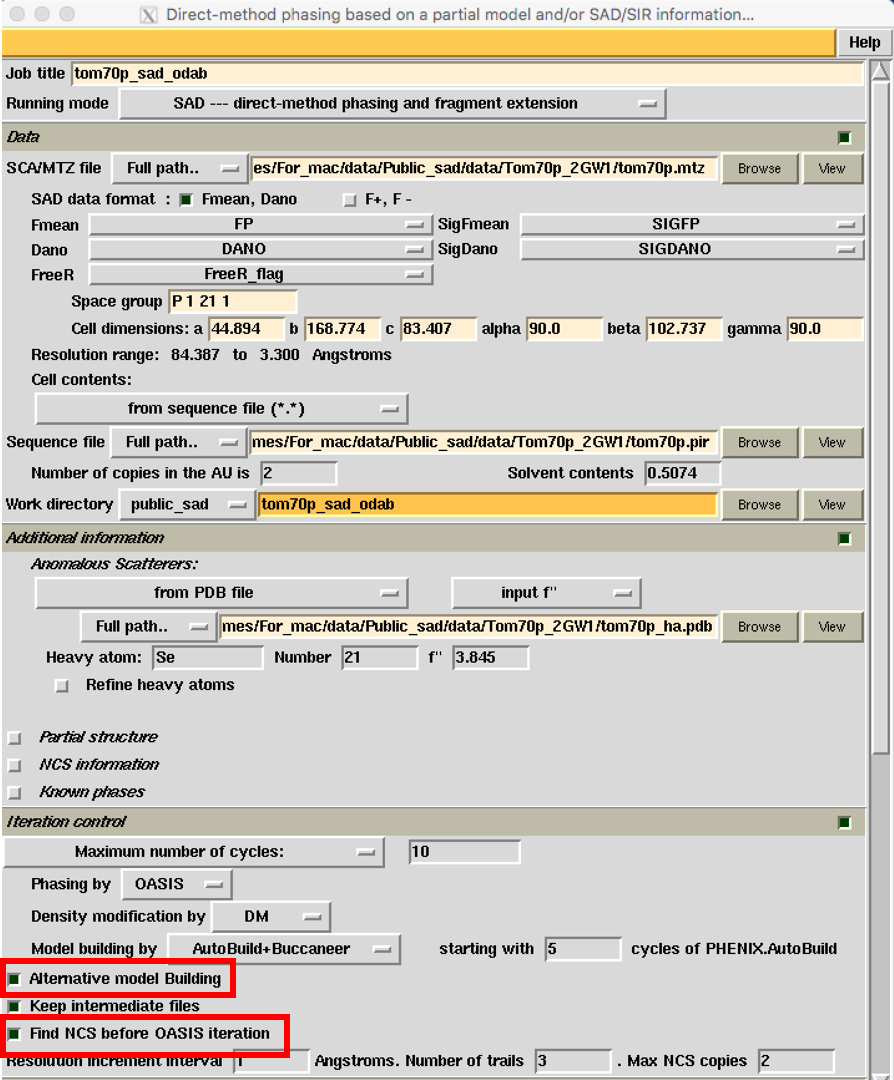Open the Phasing by OASIS dropdown
The width and height of the screenshot is (894, 1080).
click(176, 885)
